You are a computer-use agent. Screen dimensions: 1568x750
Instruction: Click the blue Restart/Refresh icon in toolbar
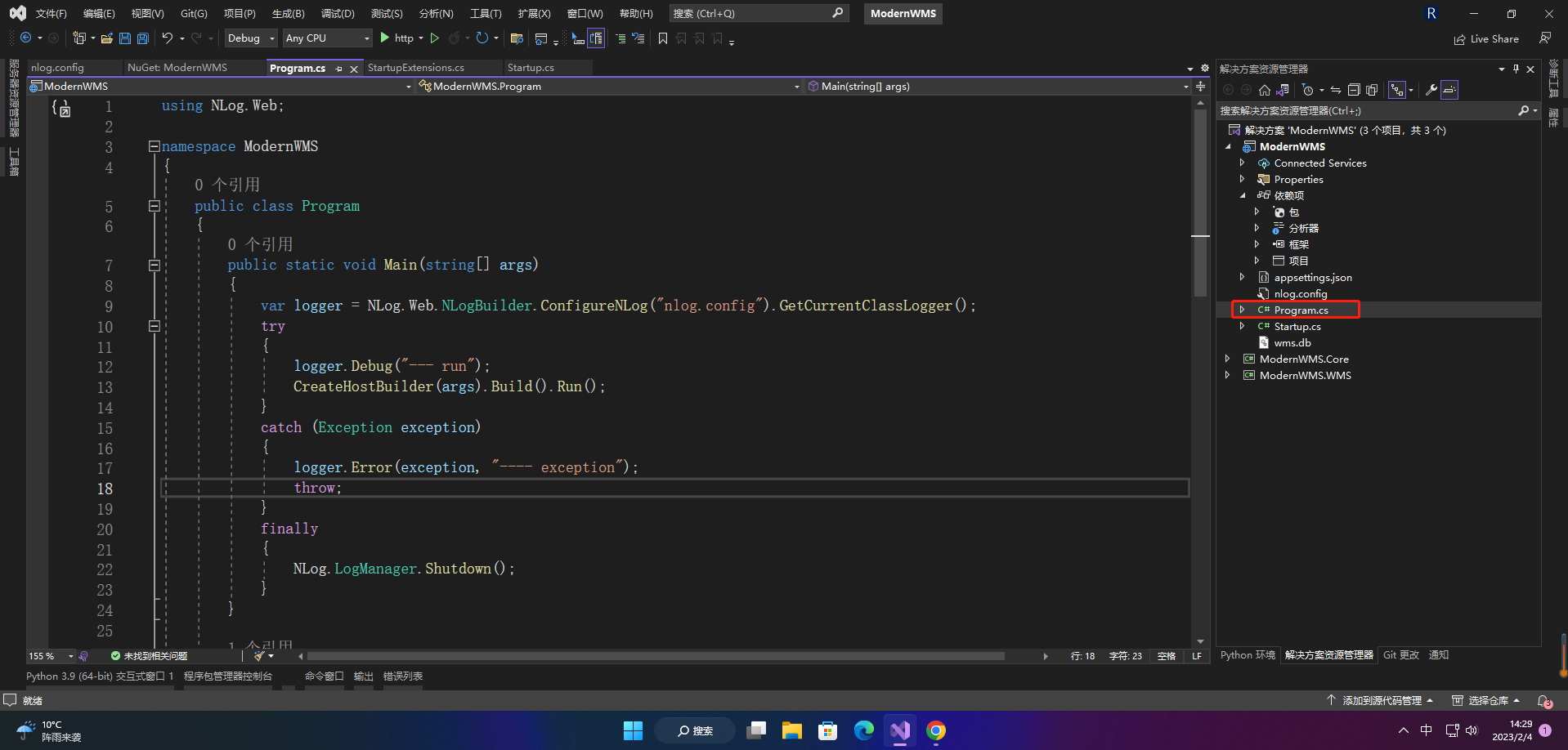(482, 38)
